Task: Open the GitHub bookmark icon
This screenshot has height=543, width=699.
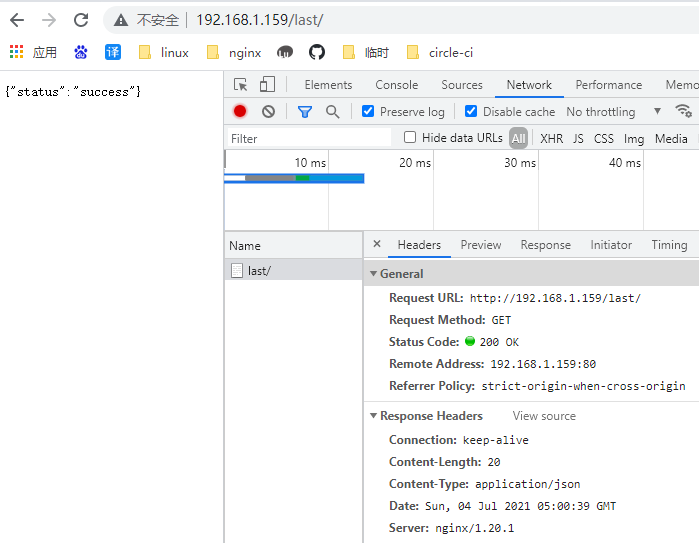Action: point(317,52)
